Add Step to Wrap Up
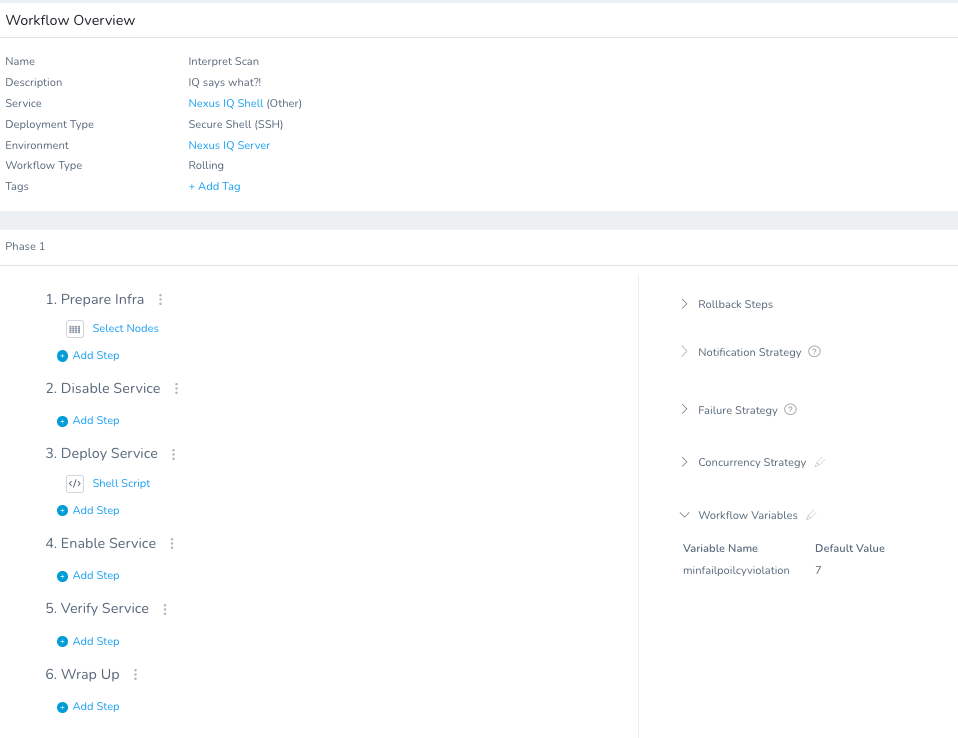The image size is (958, 738). click(x=96, y=706)
